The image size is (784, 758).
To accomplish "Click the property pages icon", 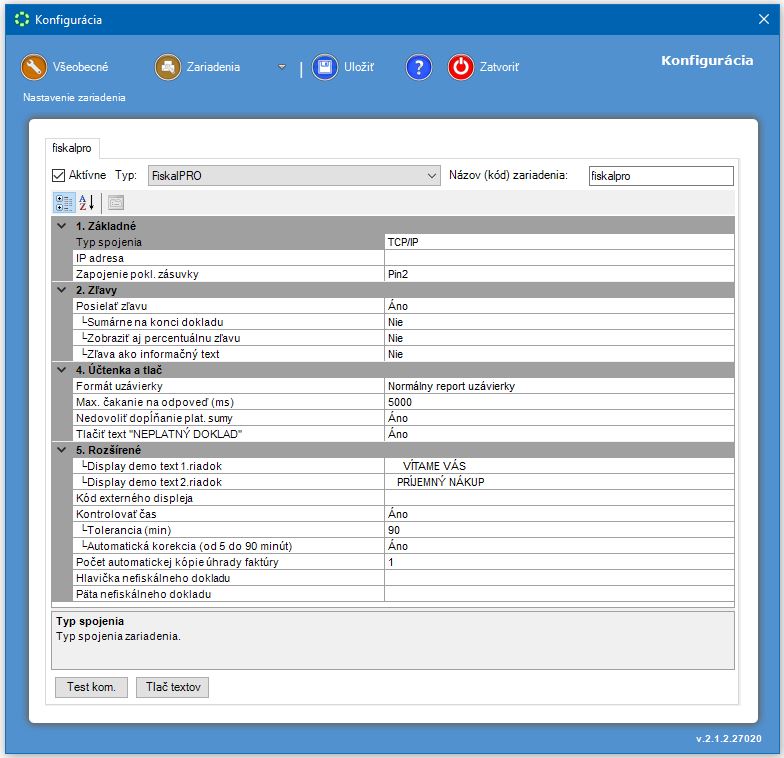I will pos(116,202).
